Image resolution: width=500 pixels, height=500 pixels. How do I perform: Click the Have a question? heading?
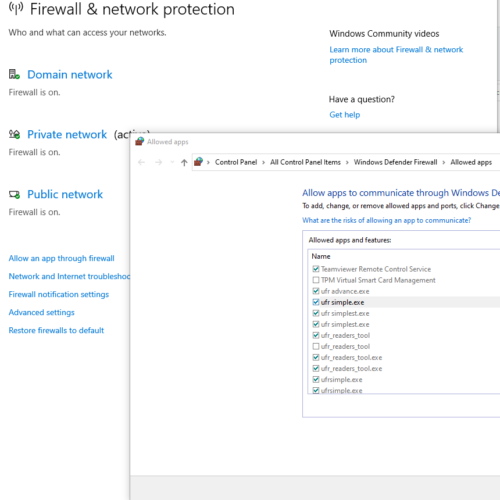pos(362,99)
